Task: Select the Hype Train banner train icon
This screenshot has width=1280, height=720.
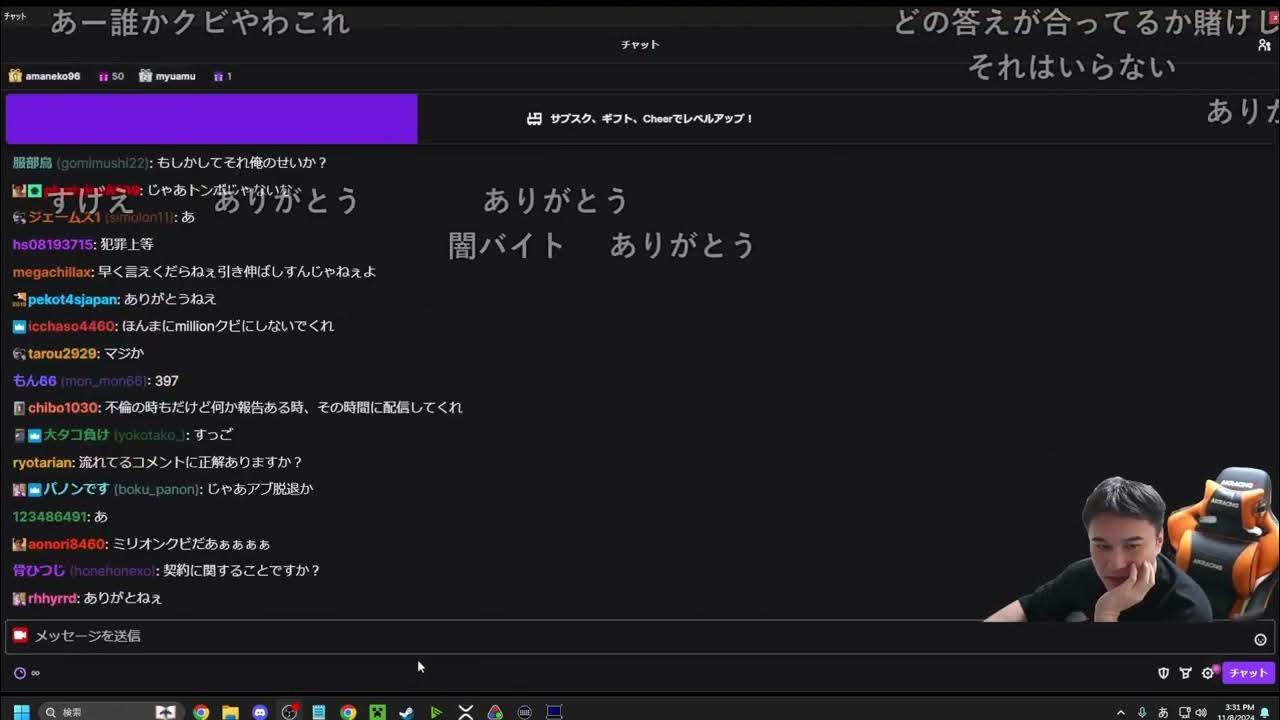Action: 534,118
